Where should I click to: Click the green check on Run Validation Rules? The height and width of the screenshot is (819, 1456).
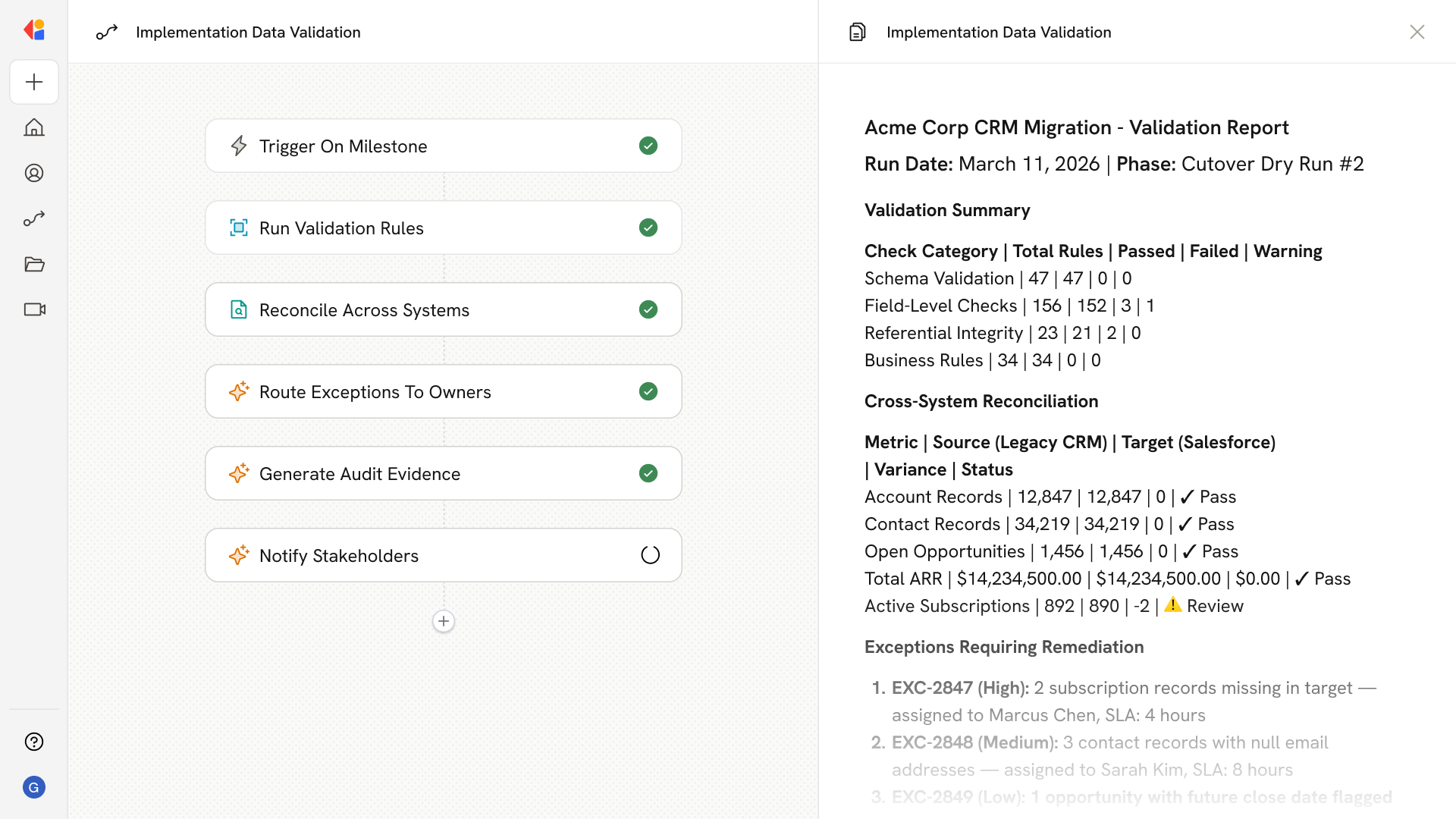[648, 227]
